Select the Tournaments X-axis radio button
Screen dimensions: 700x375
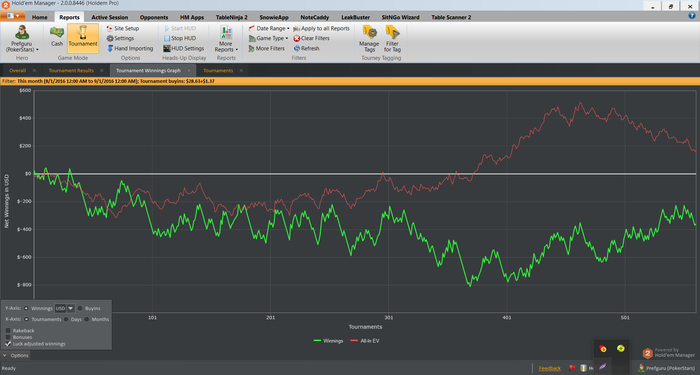(26, 319)
